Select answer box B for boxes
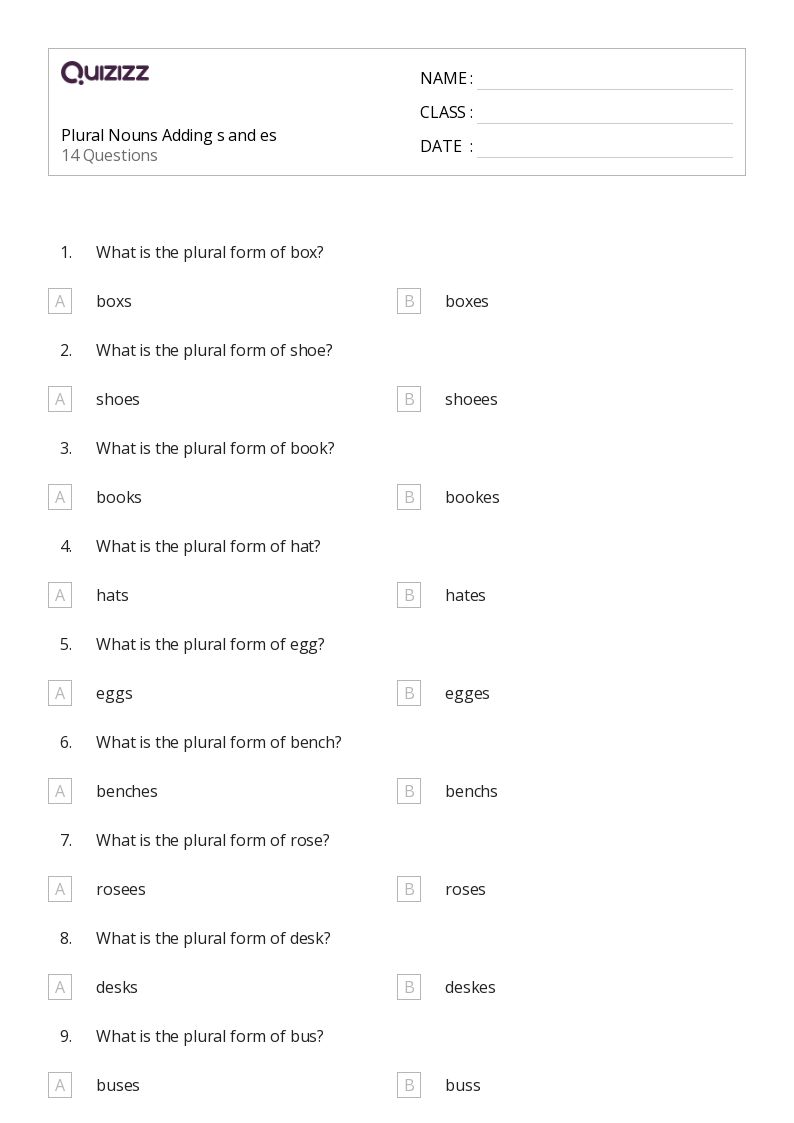The width and height of the screenshot is (794, 1123). 409,302
